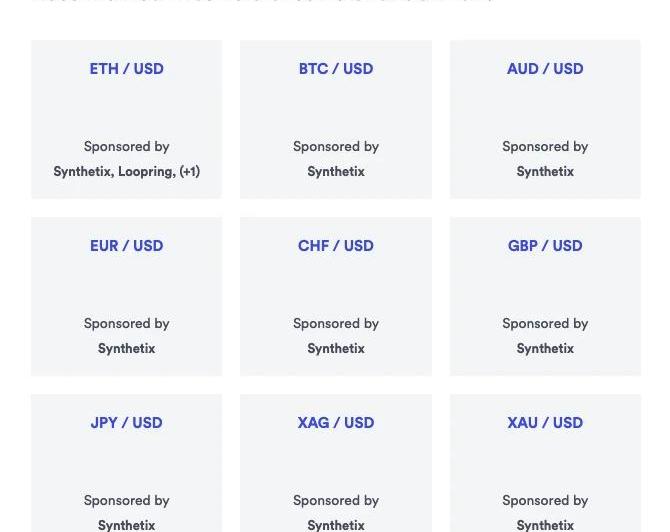Image resolution: width=670 pixels, height=532 pixels.
Task: Click Synthetix sponsor name in GBP / USD card
Action: coord(545,349)
